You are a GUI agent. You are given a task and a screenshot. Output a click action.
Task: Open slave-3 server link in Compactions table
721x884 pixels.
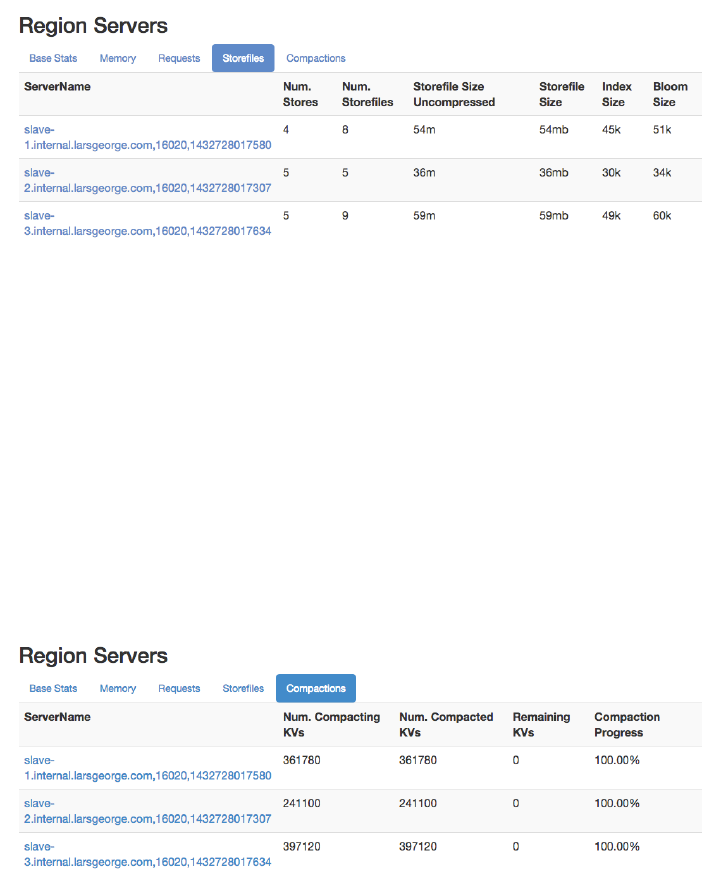[x=148, y=854]
